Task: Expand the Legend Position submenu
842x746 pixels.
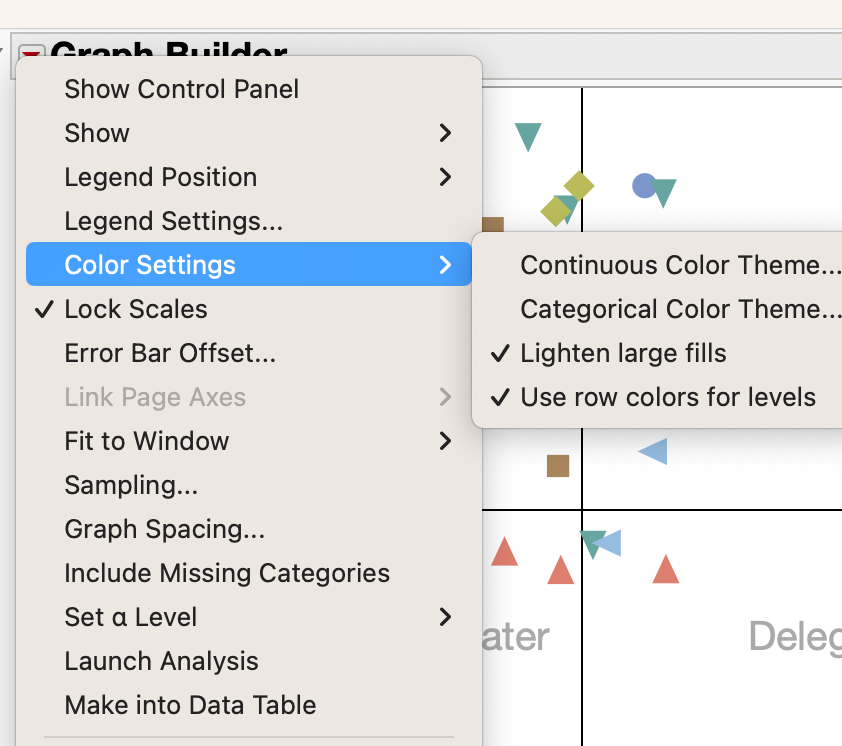Action: pos(160,177)
